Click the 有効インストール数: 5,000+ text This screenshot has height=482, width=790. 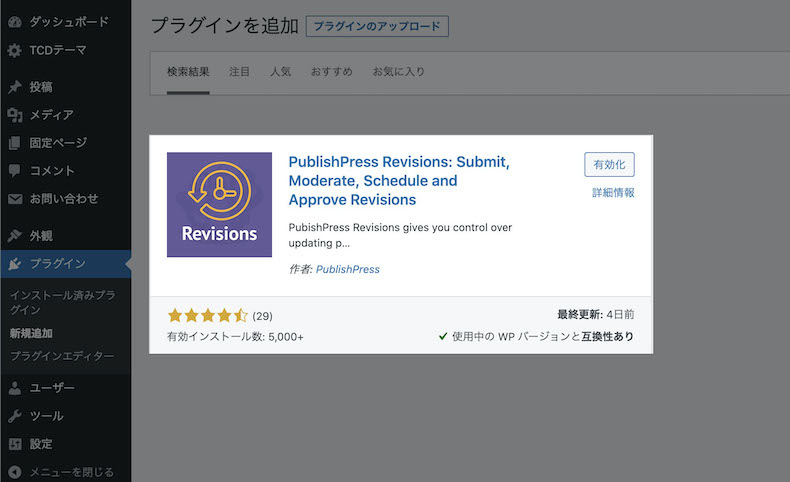point(235,337)
